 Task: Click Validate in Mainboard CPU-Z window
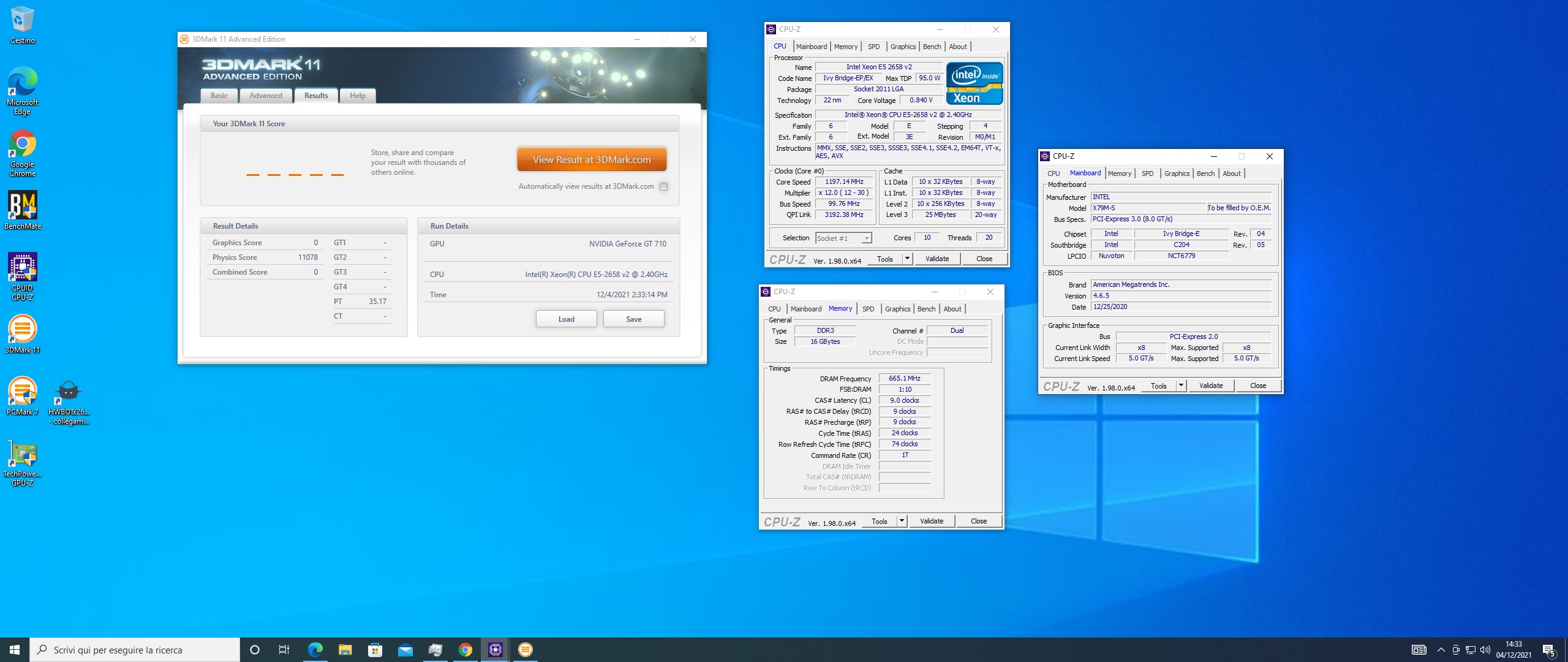pos(1211,386)
